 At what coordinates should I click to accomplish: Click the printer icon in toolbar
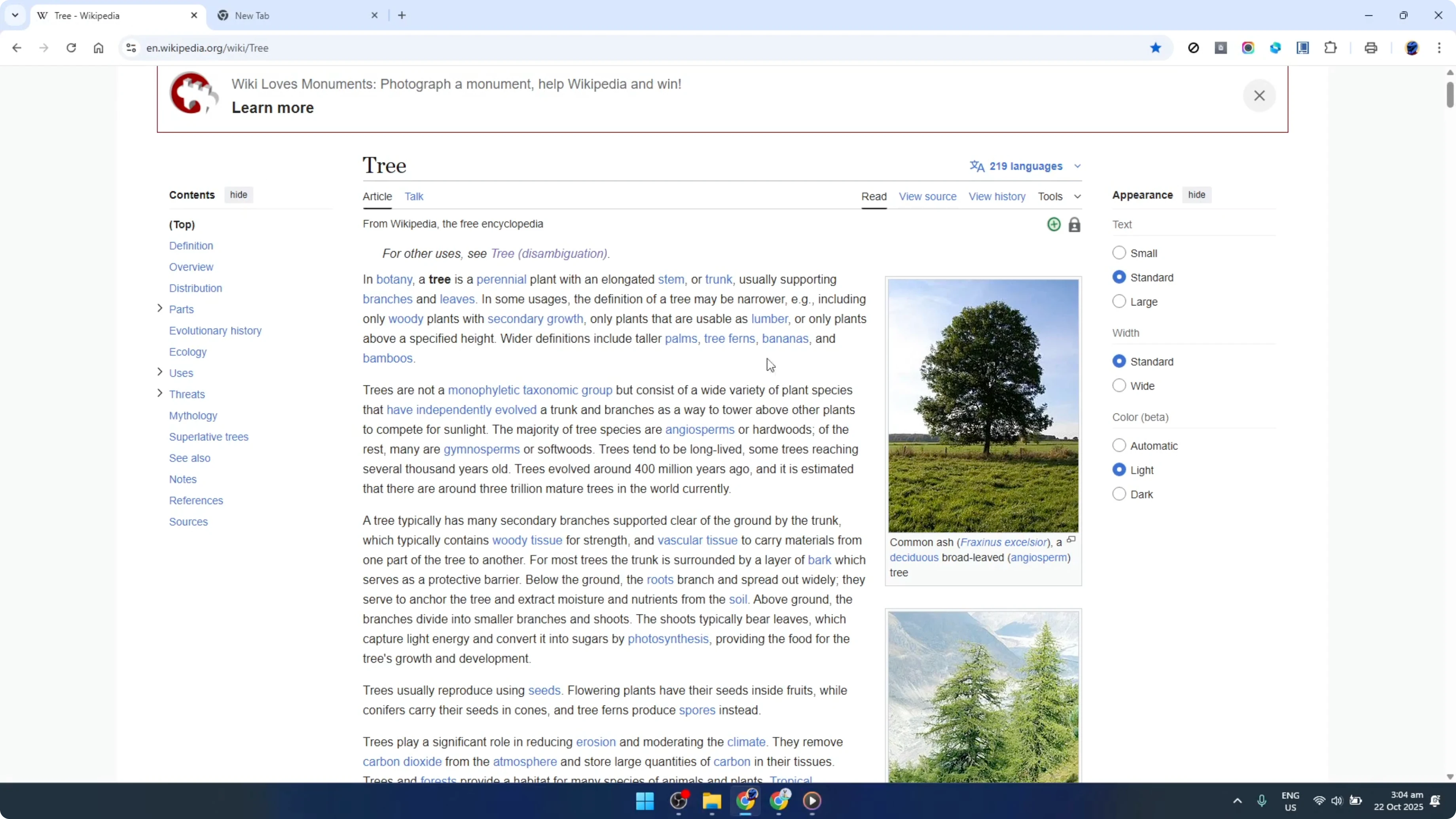pyautogui.click(x=1371, y=48)
